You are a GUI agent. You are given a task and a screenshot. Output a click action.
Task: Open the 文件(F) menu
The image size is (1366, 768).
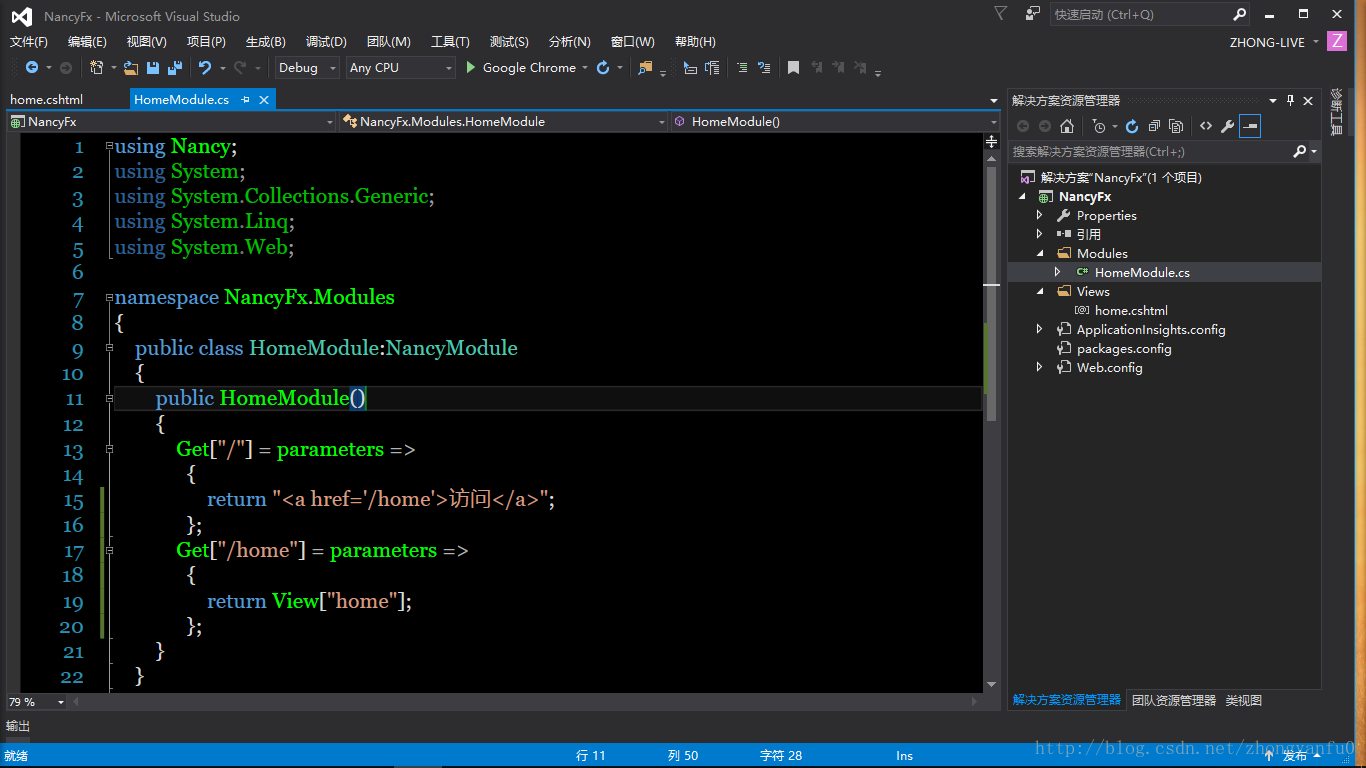(29, 42)
